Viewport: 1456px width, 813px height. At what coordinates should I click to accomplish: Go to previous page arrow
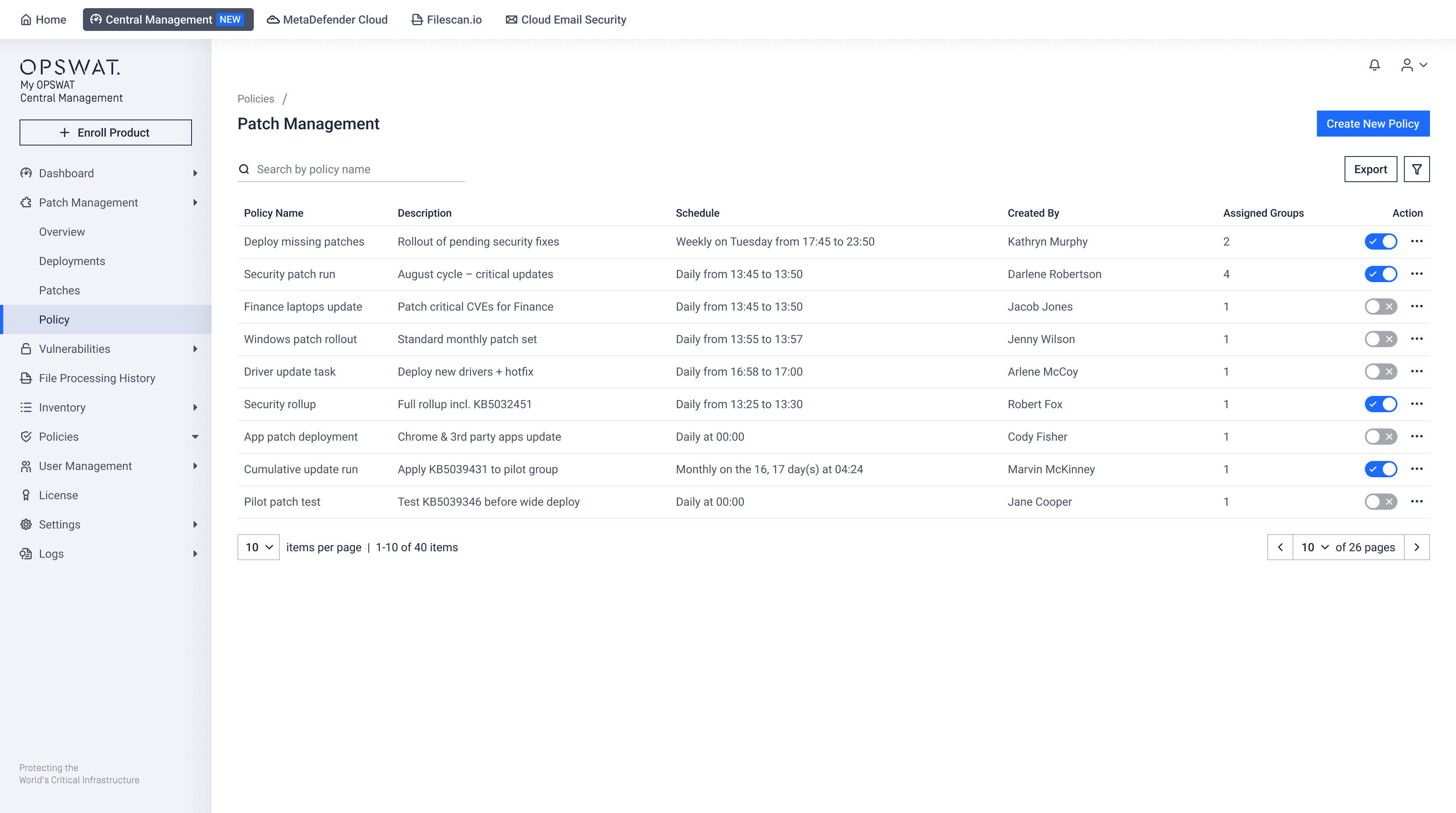[1280, 547]
